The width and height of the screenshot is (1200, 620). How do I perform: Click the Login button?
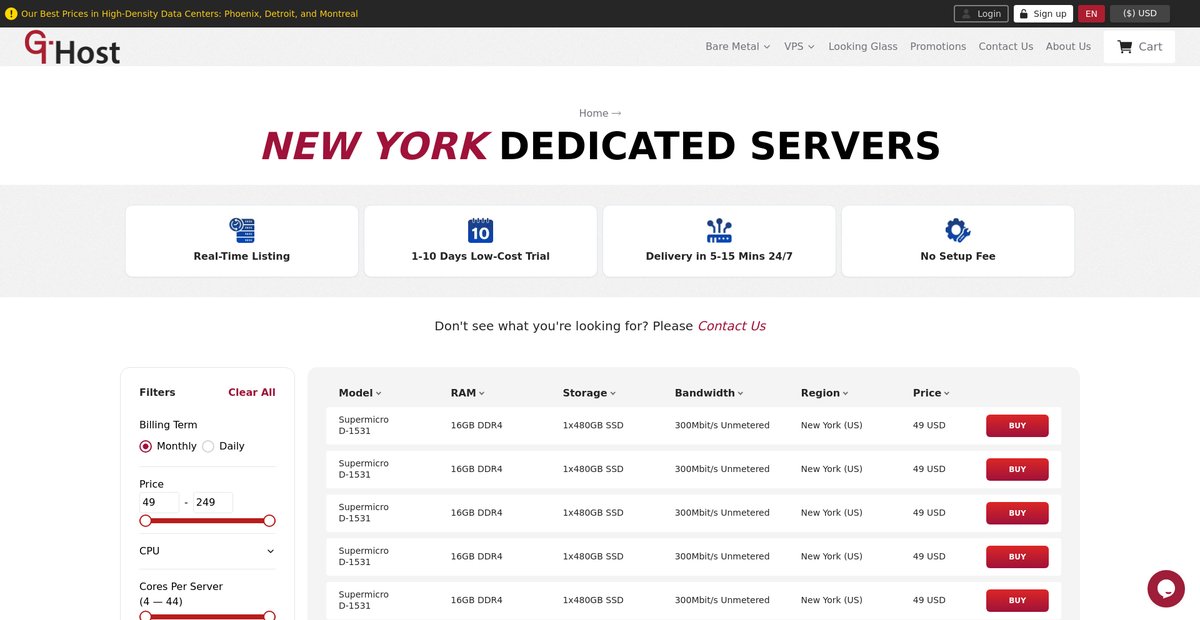[x=981, y=14]
